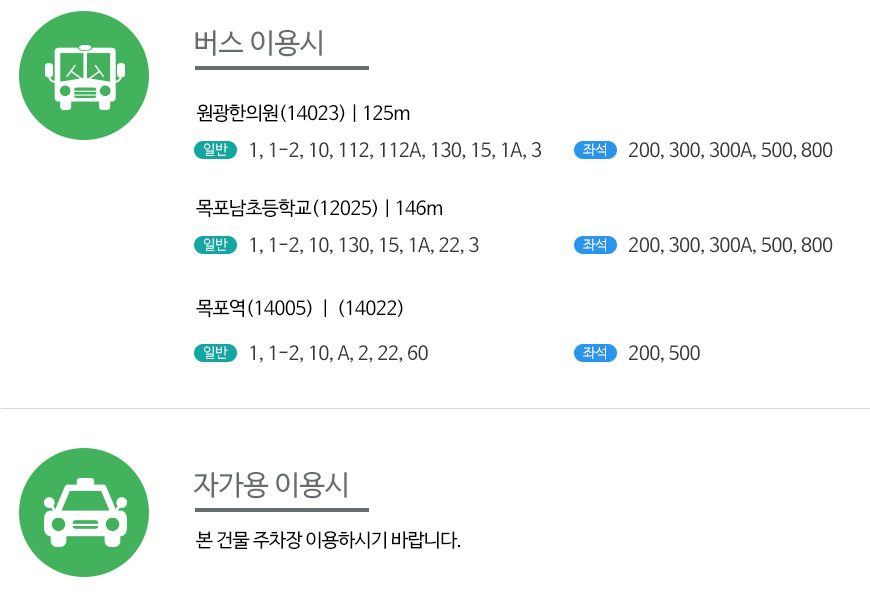Click the 목포역 general bus list with 60

338,353
